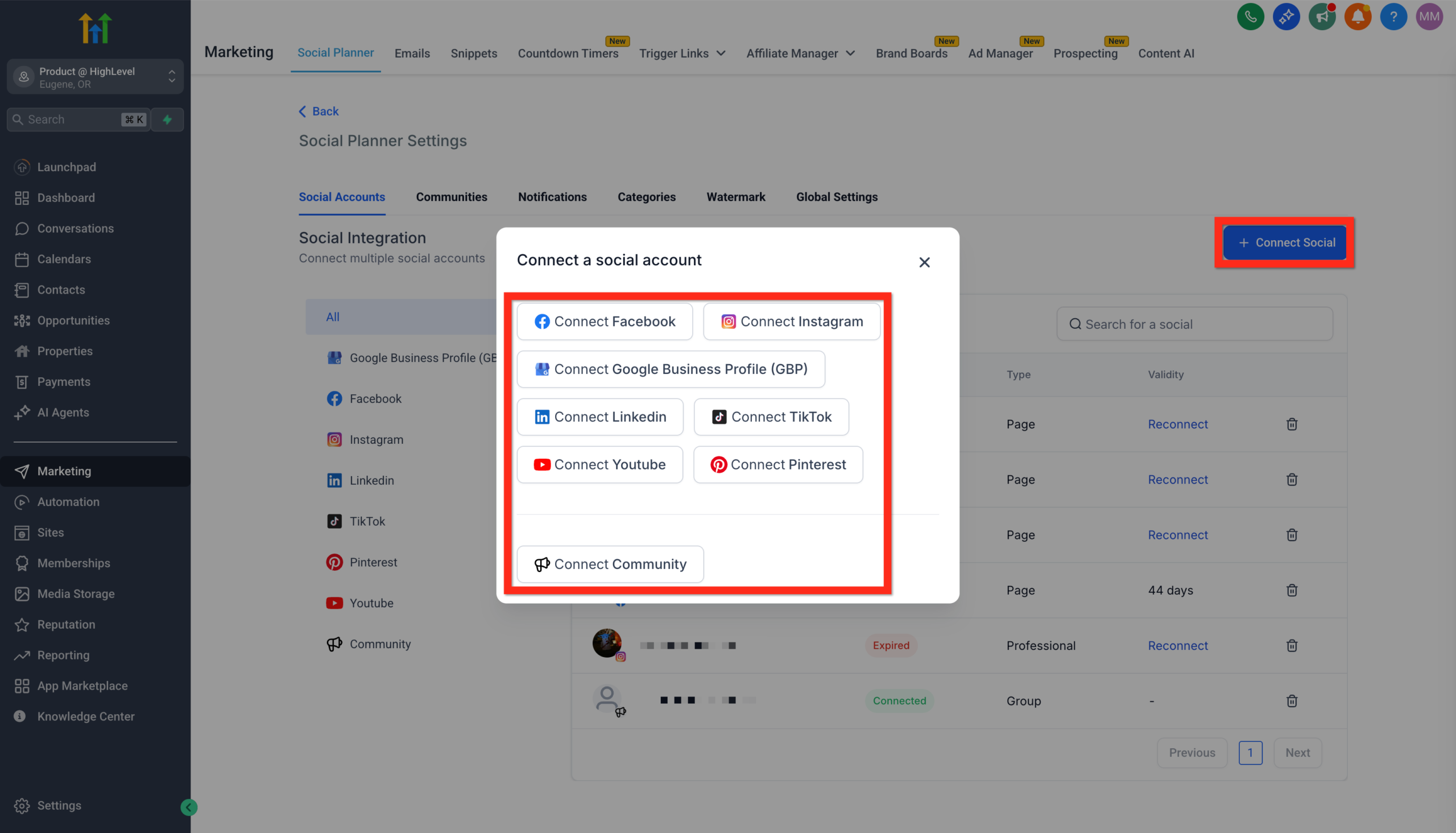Open the notifications bell
The height and width of the screenshot is (833, 1456).
click(1358, 17)
